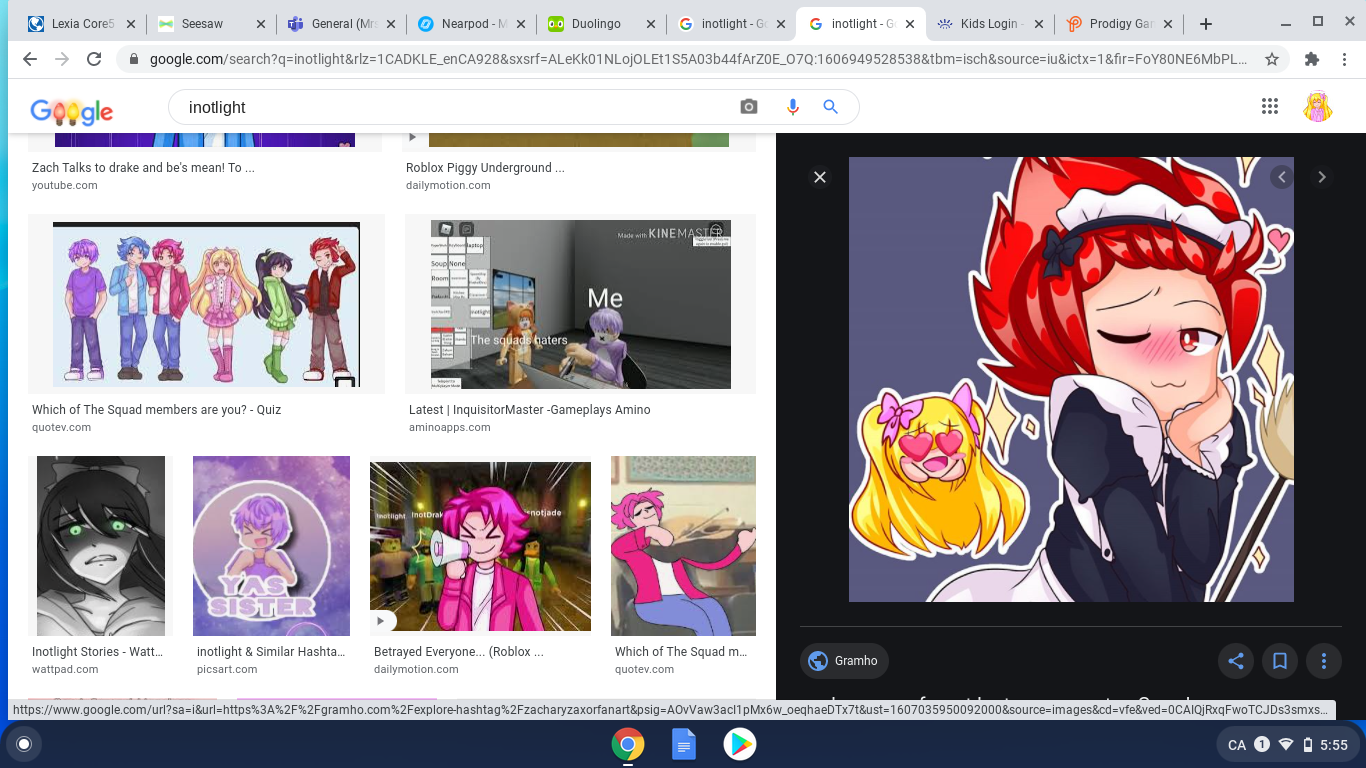This screenshot has width=1366, height=768.
Task: Reload the current page
Action: [94, 59]
